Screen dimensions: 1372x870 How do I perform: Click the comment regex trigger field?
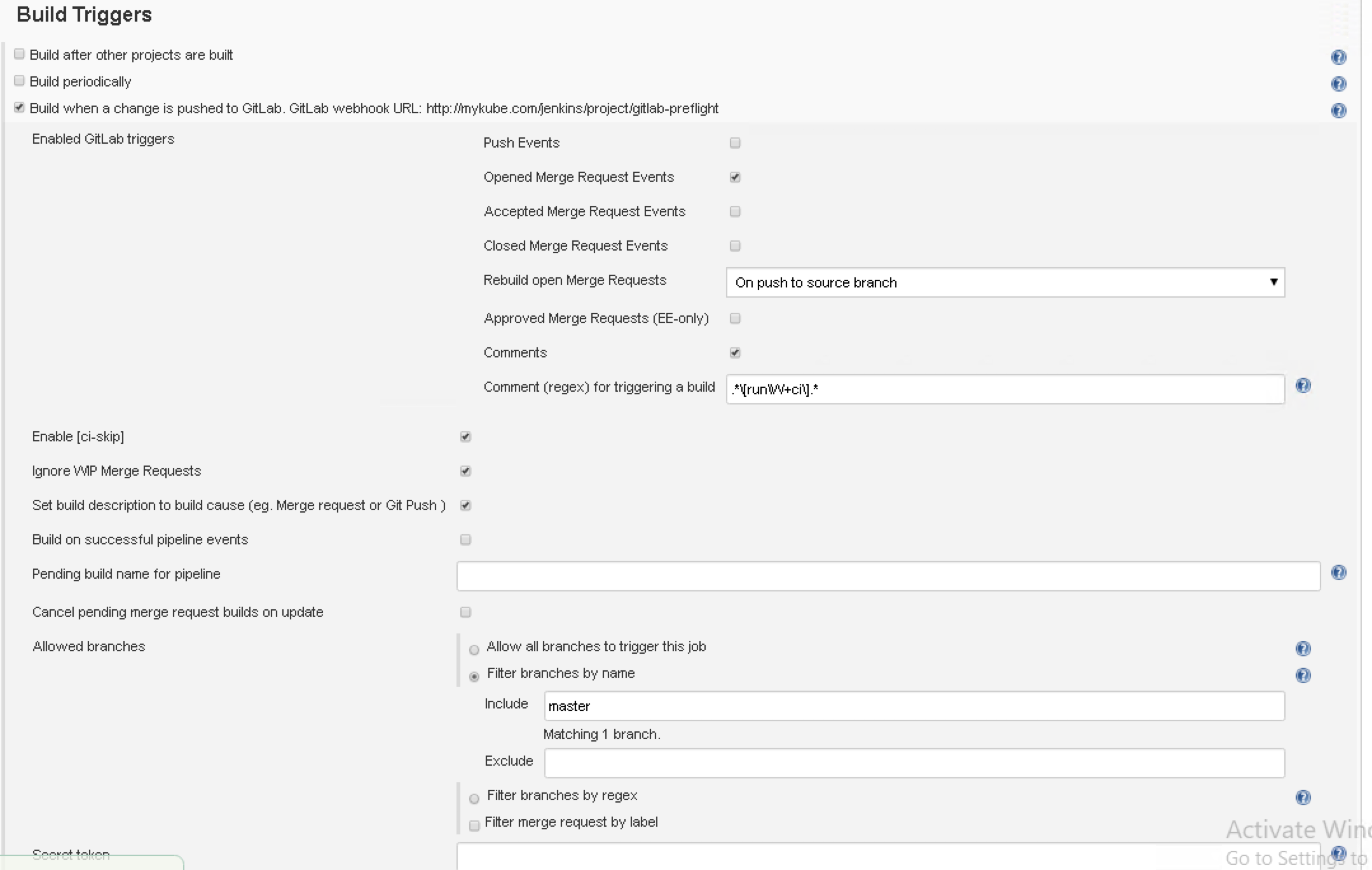click(1005, 389)
